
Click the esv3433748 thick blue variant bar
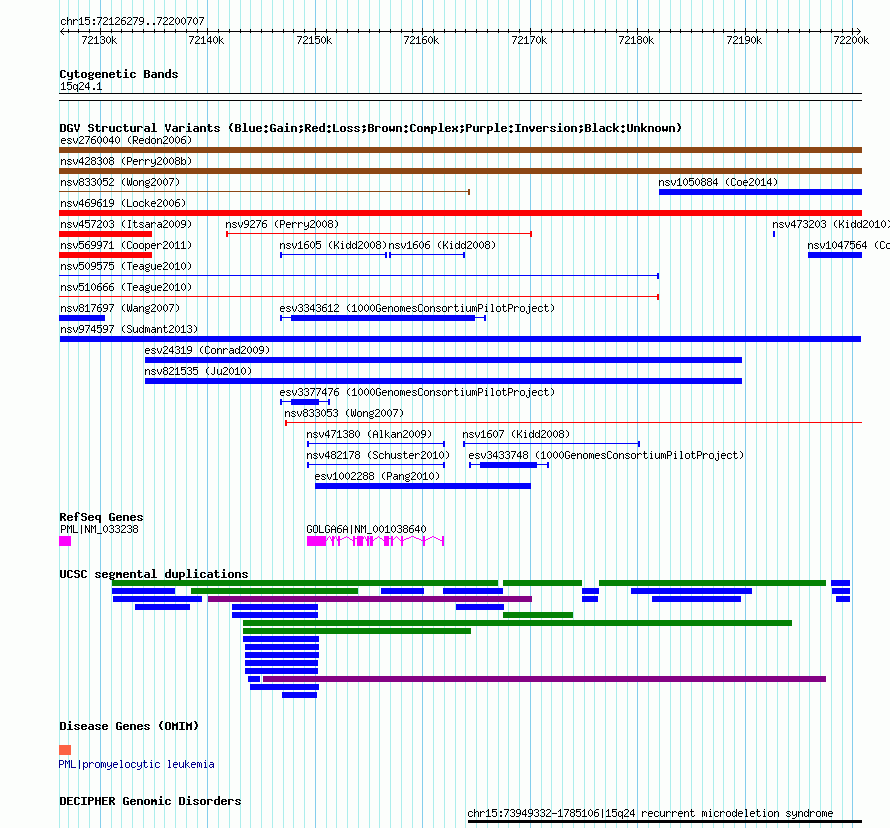pyautogui.click(x=509, y=465)
